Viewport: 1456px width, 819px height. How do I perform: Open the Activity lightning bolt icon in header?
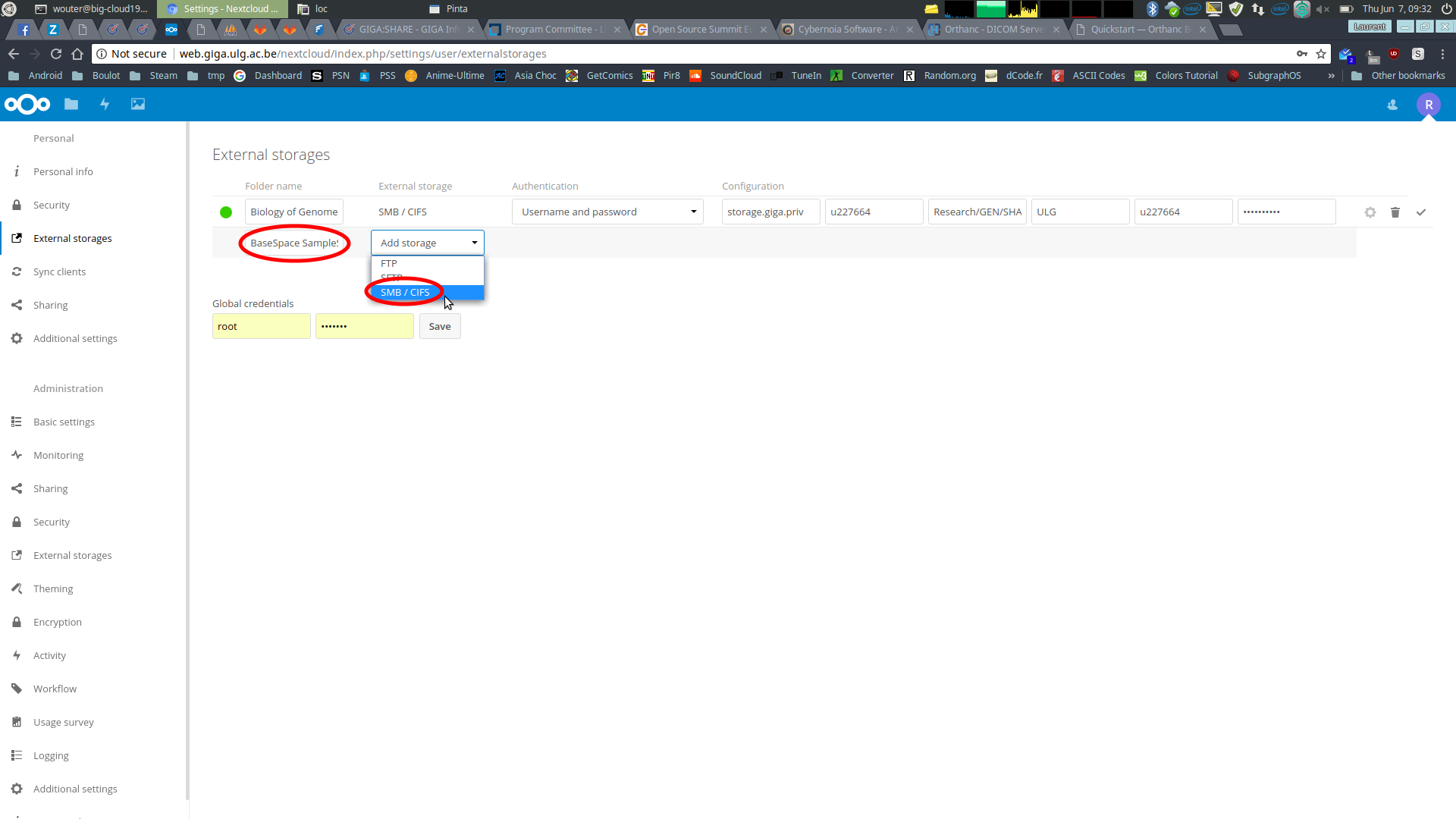(x=105, y=104)
